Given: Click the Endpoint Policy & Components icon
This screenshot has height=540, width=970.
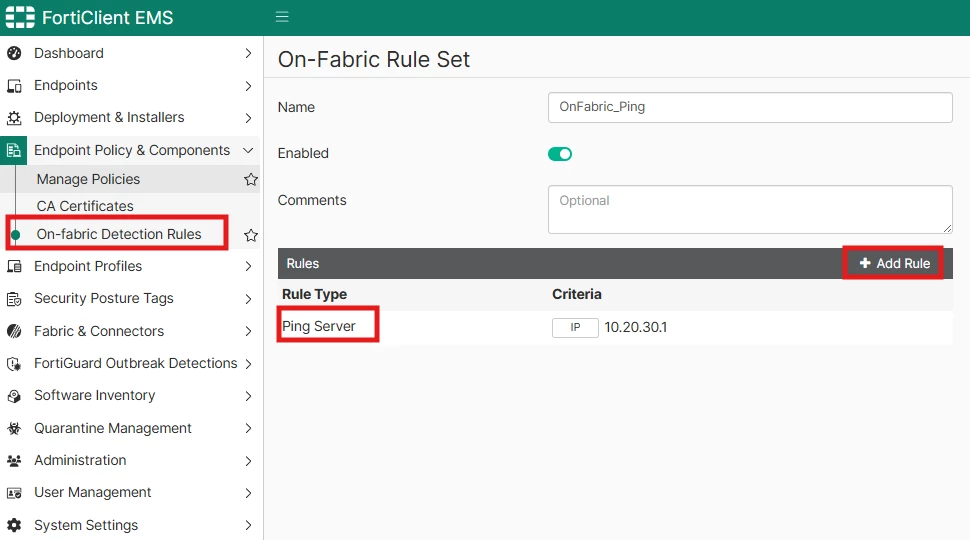Looking at the screenshot, I should pos(14,150).
